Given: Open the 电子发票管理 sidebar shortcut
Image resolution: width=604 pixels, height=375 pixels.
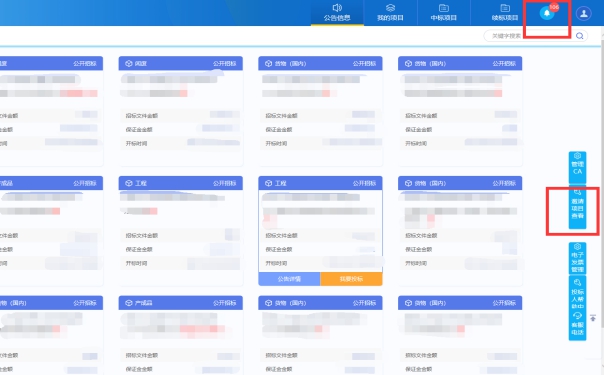Looking at the screenshot, I should [x=577, y=258].
